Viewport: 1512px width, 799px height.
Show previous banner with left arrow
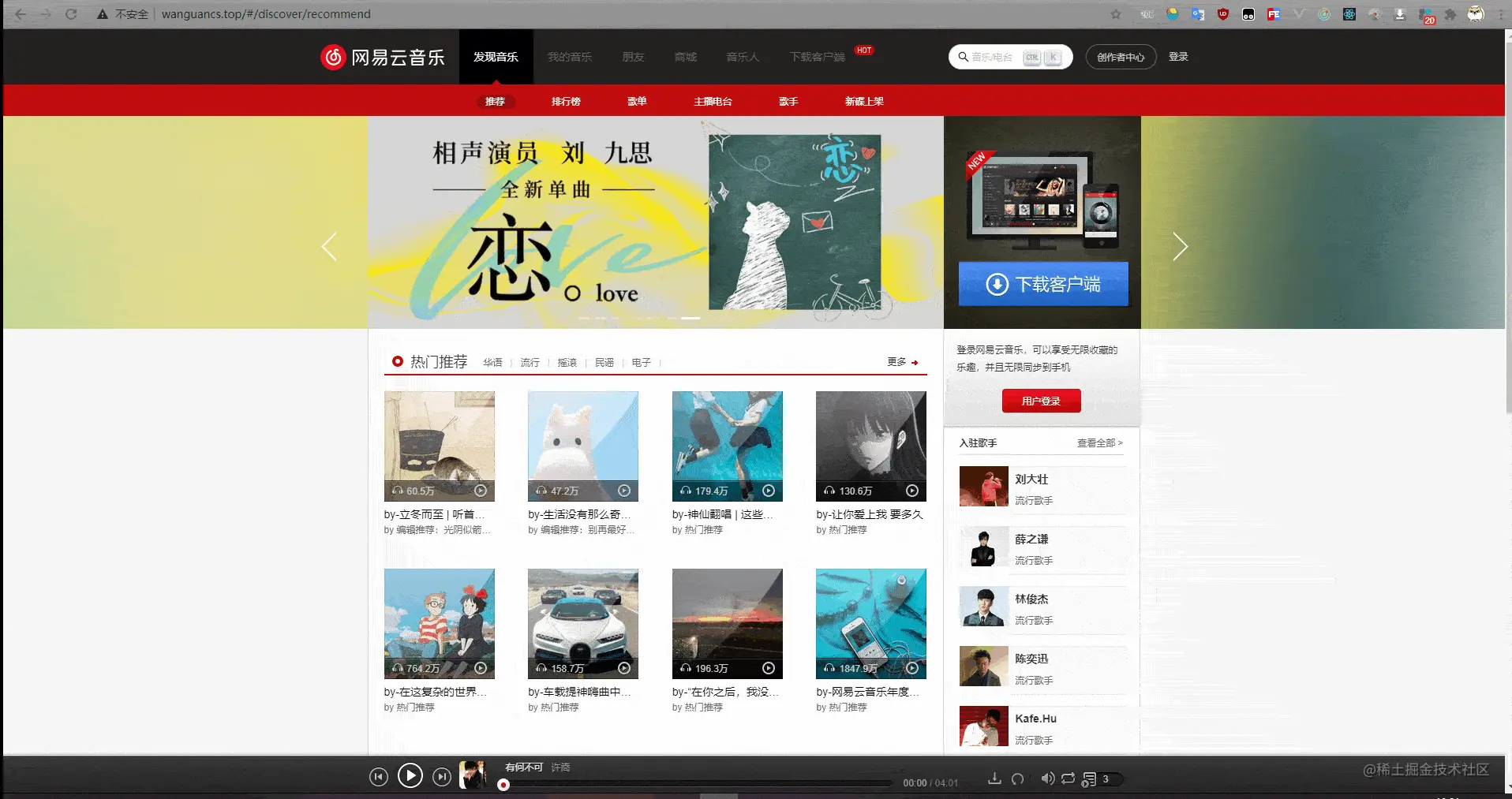[x=329, y=247]
